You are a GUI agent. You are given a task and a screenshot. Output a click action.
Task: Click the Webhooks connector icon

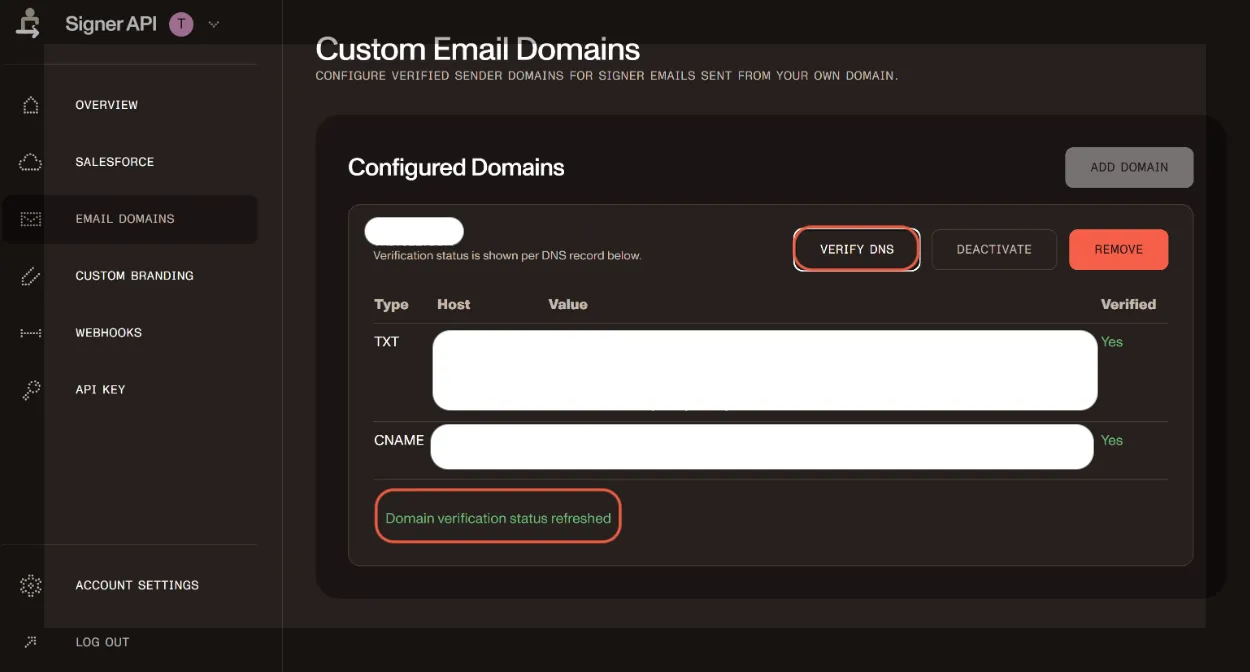coord(31,333)
